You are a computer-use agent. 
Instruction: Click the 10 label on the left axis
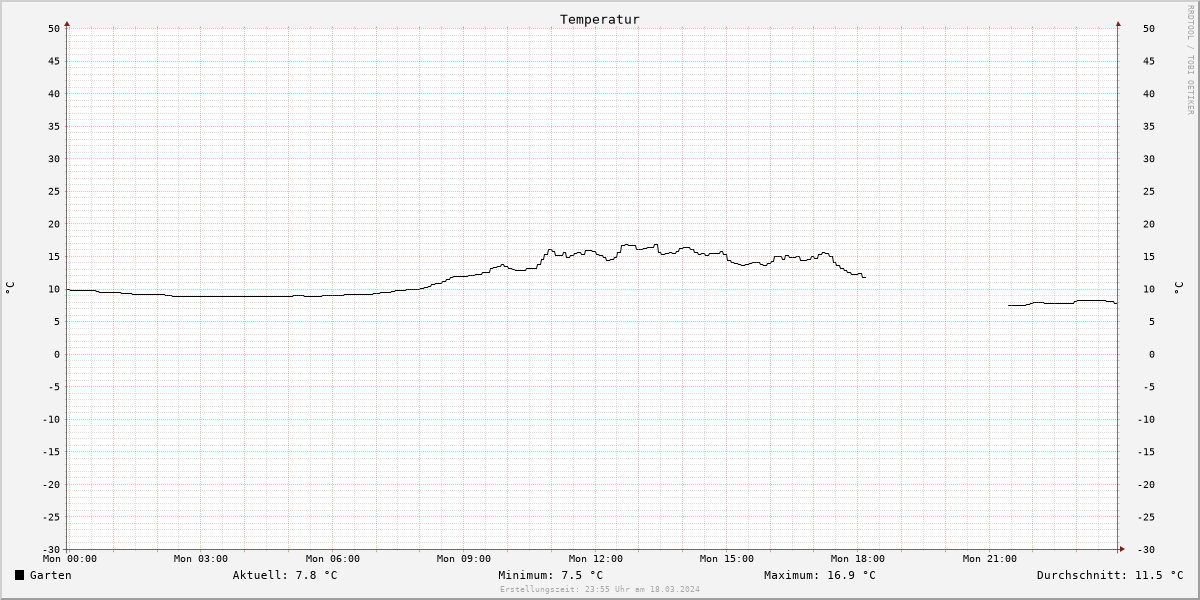tap(54, 289)
